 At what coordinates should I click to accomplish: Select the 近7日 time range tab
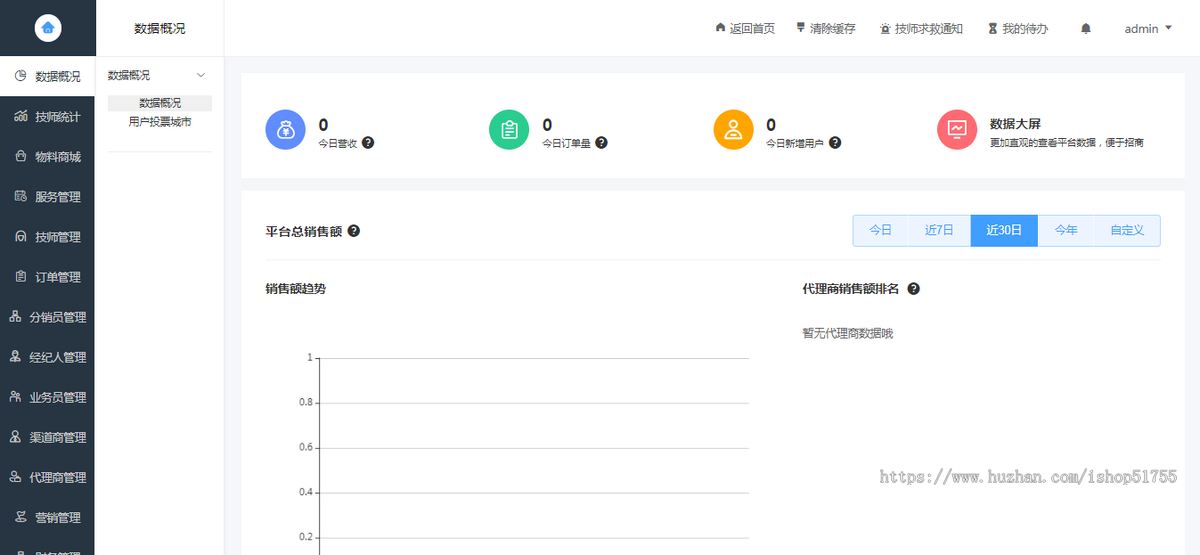click(x=940, y=230)
